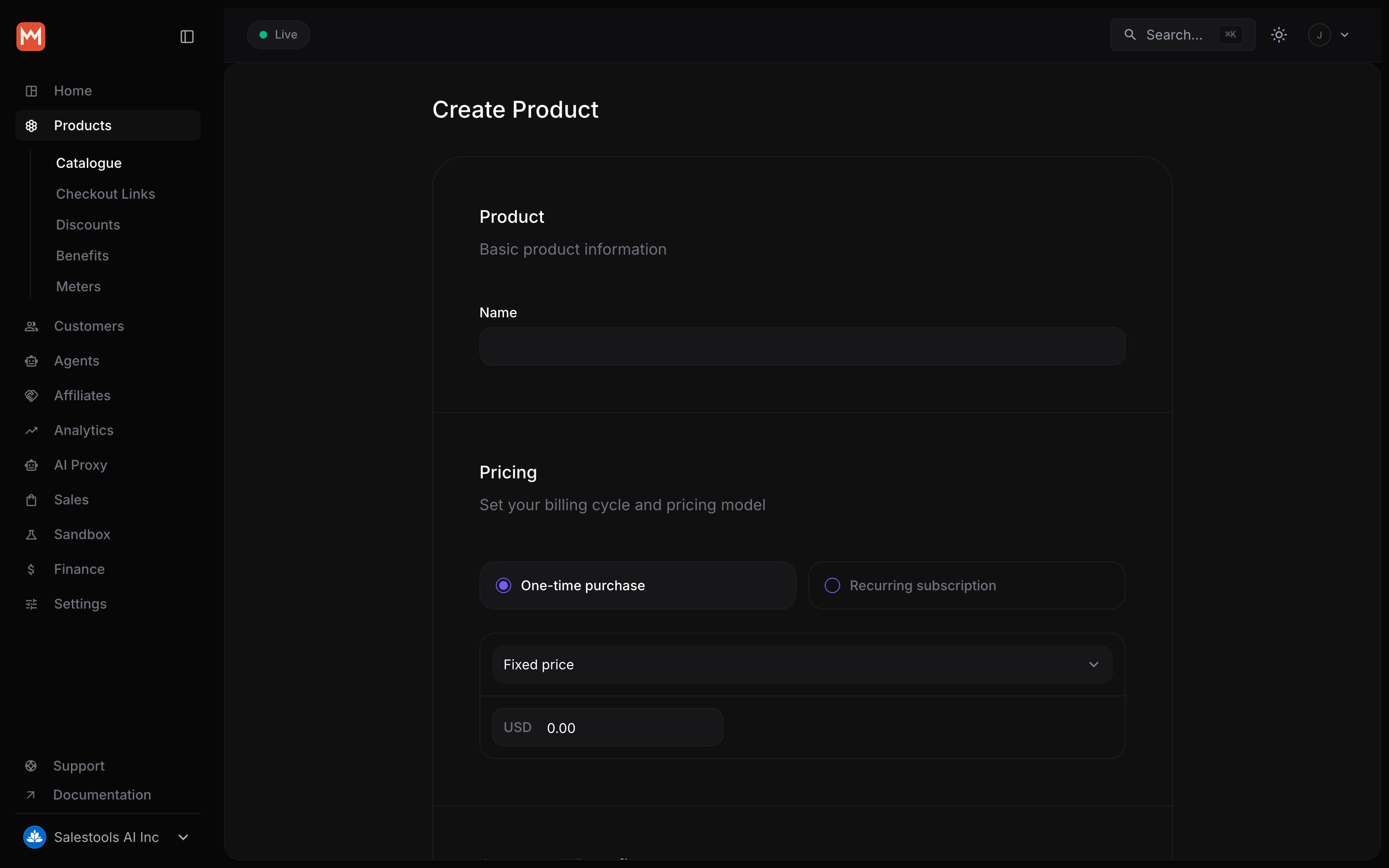Open Documentation external link
This screenshot has height=868, width=1389.
click(x=102, y=795)
